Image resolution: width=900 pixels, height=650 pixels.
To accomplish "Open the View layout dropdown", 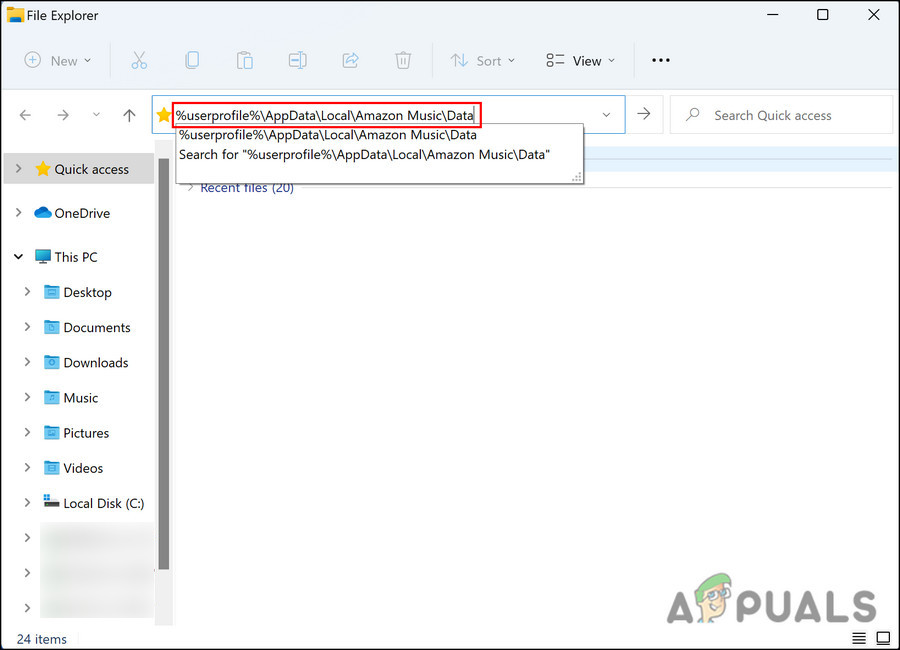I will pos(580,60).
